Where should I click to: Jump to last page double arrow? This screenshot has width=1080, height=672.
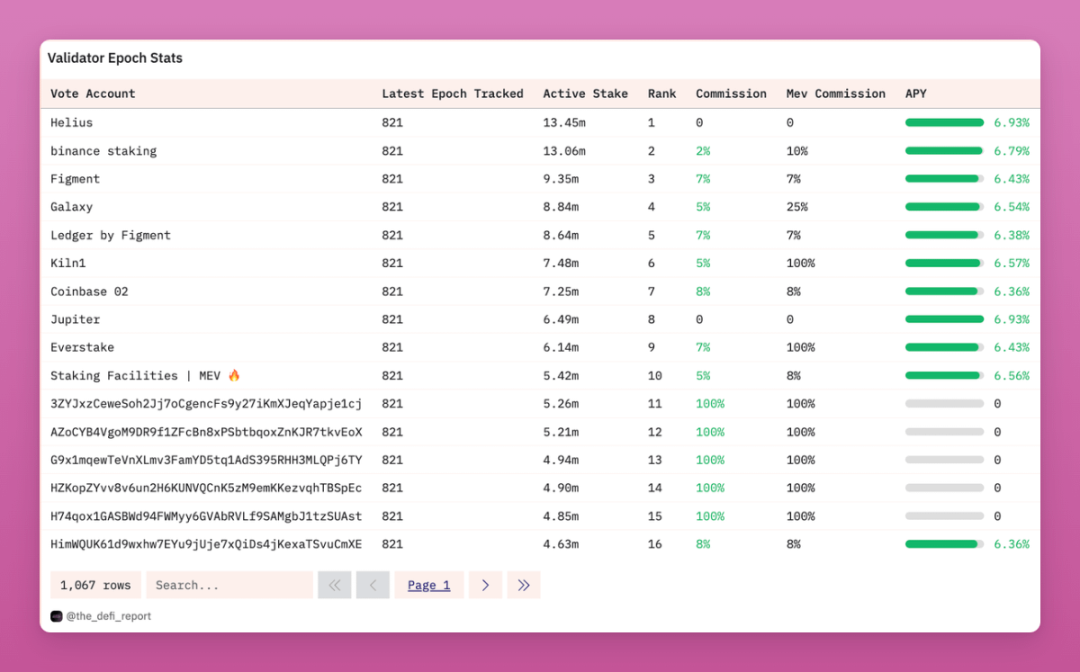(524, 585)
